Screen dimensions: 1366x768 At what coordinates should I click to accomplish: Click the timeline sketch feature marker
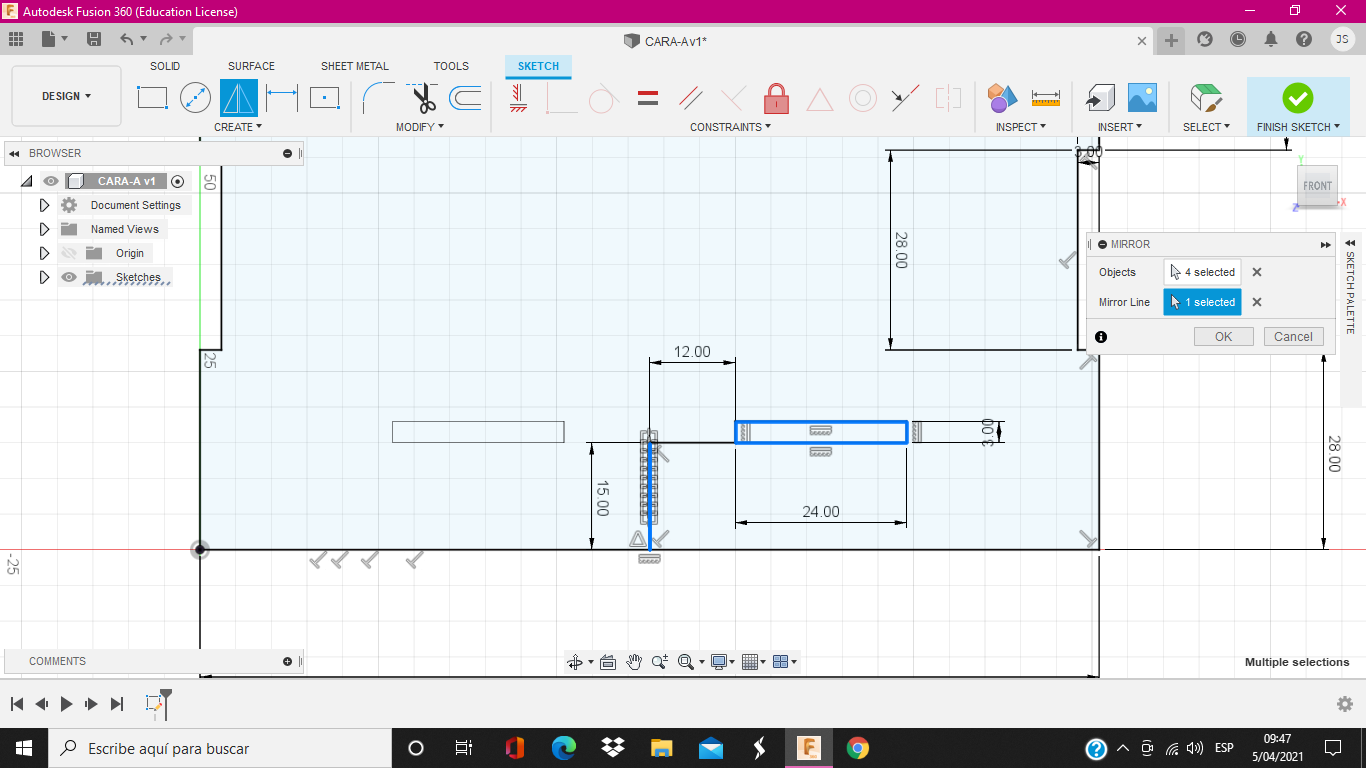[x=154, y=704]
